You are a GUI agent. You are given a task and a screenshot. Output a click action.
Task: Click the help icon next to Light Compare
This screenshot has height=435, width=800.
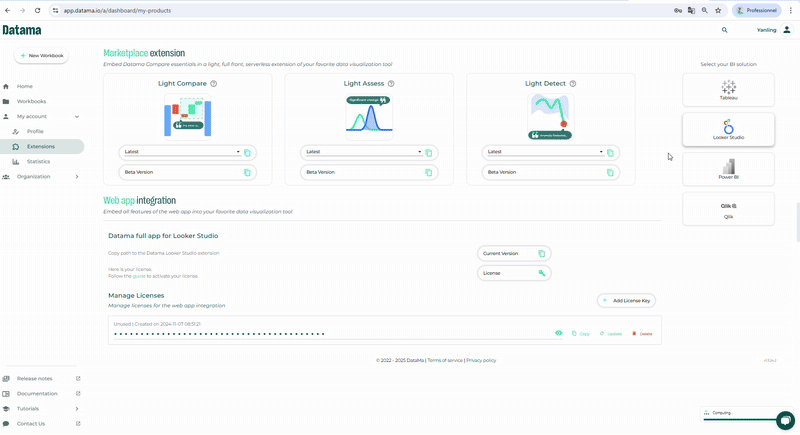coord(214,84)
